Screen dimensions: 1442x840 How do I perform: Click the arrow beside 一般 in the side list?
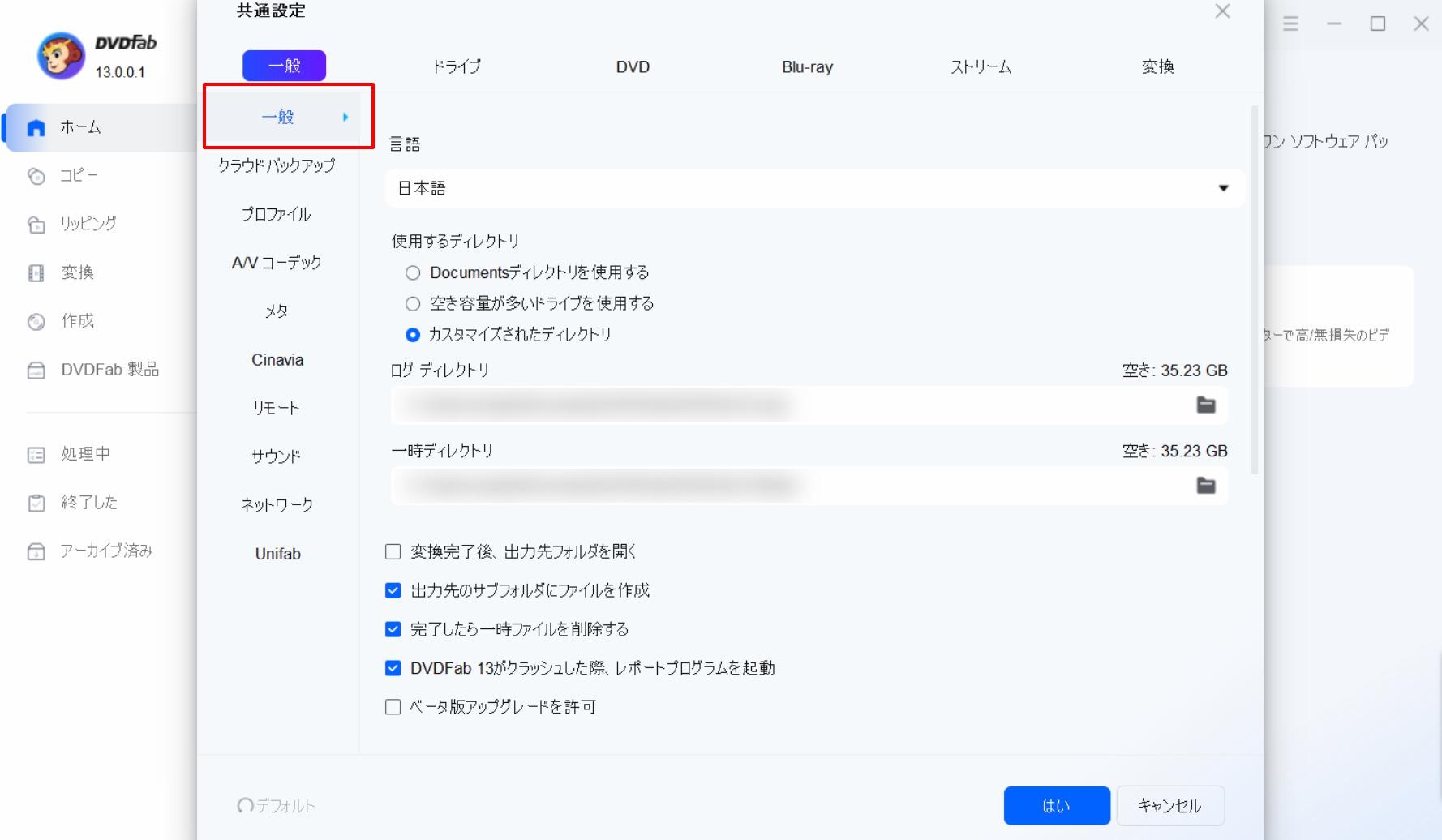point(345,118)
